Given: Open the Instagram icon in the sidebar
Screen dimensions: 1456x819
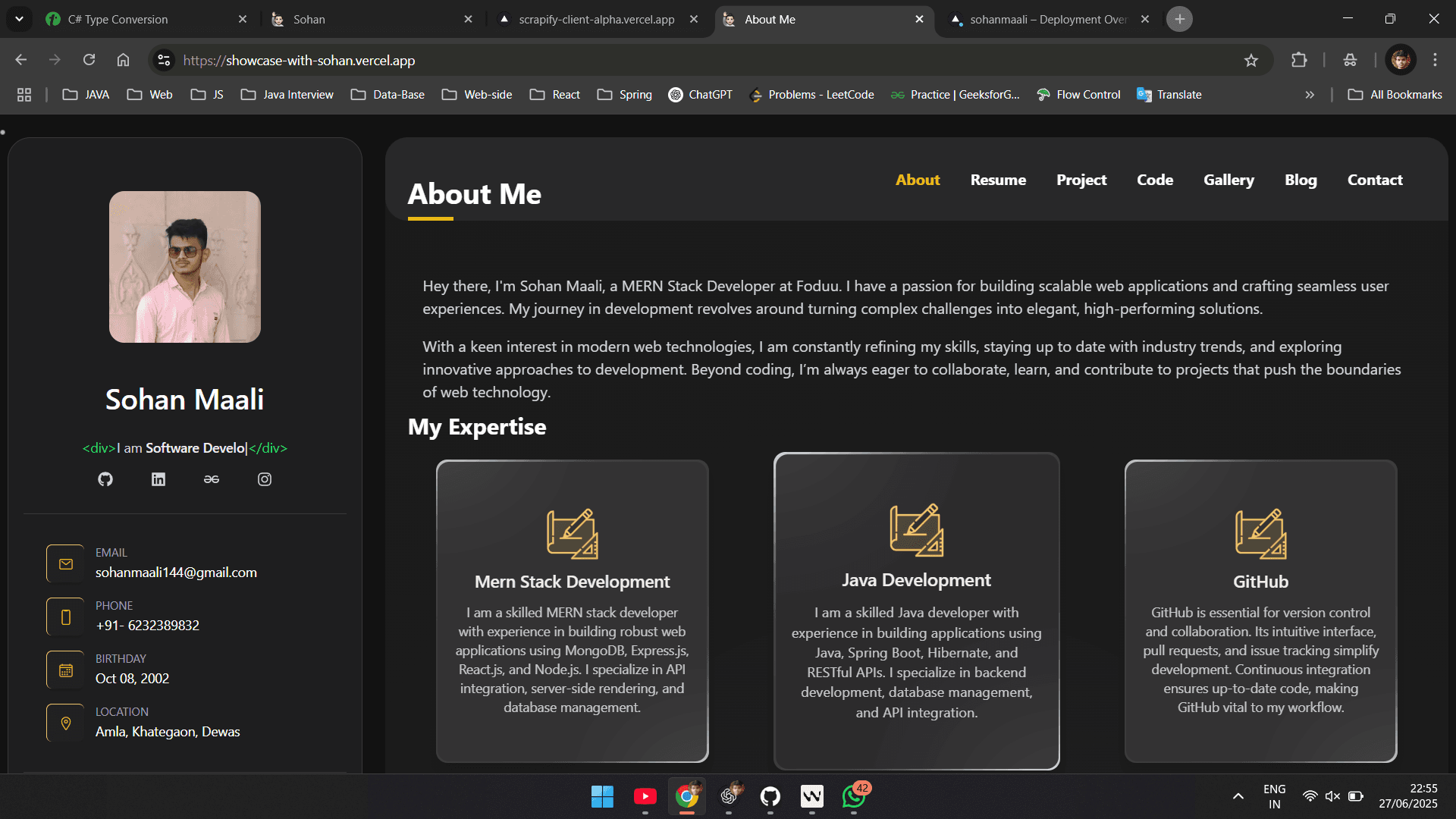Looking at the screenshot, I should [x=264, y=479].
